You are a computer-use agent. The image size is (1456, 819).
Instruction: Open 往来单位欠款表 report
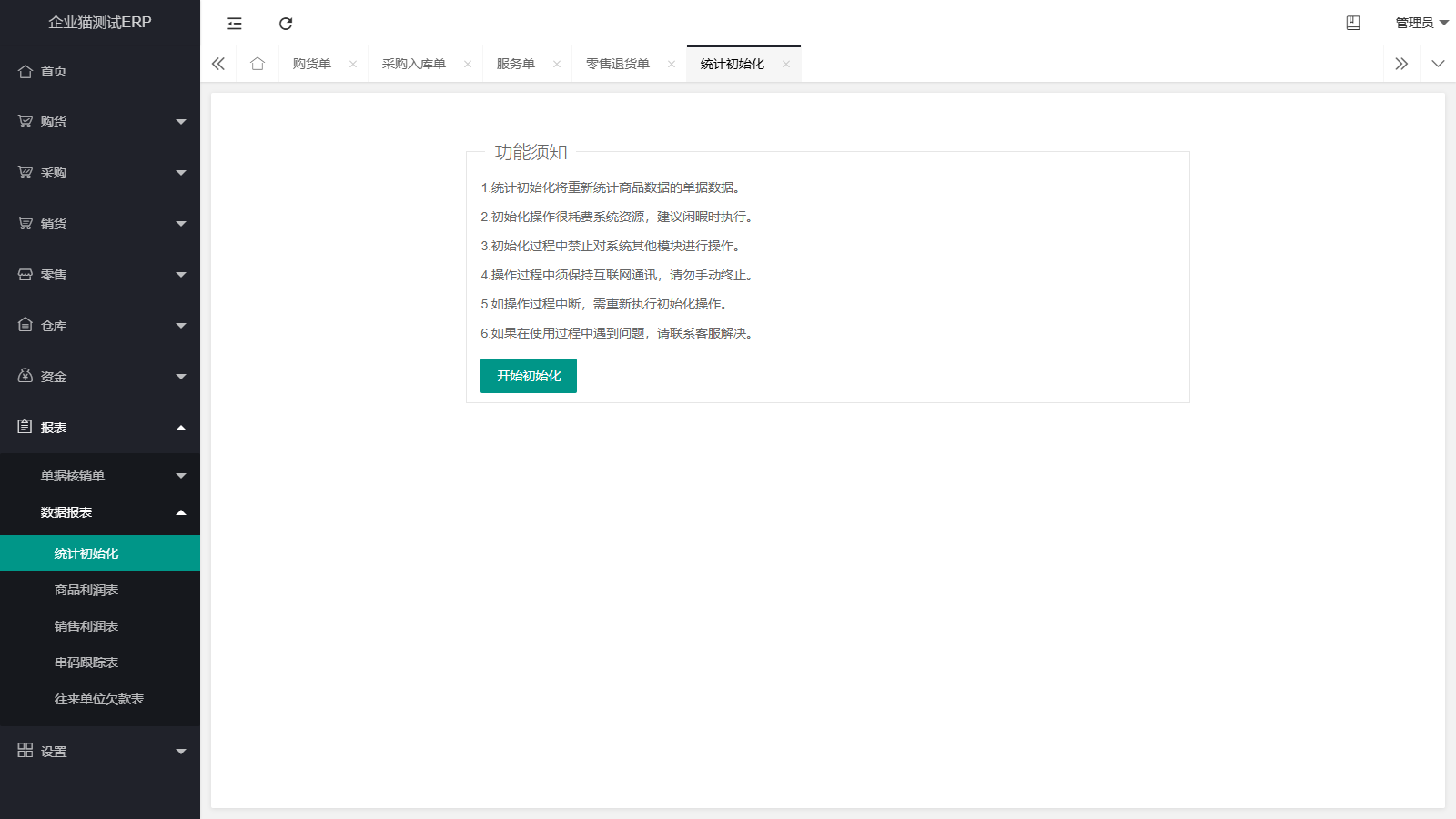coord(99,699)
